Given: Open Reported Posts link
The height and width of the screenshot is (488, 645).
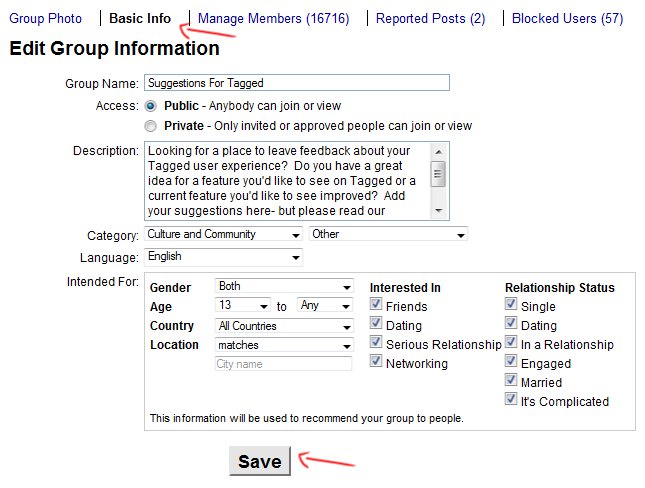Looking at the screenshot, I should [x=431, y=19].
